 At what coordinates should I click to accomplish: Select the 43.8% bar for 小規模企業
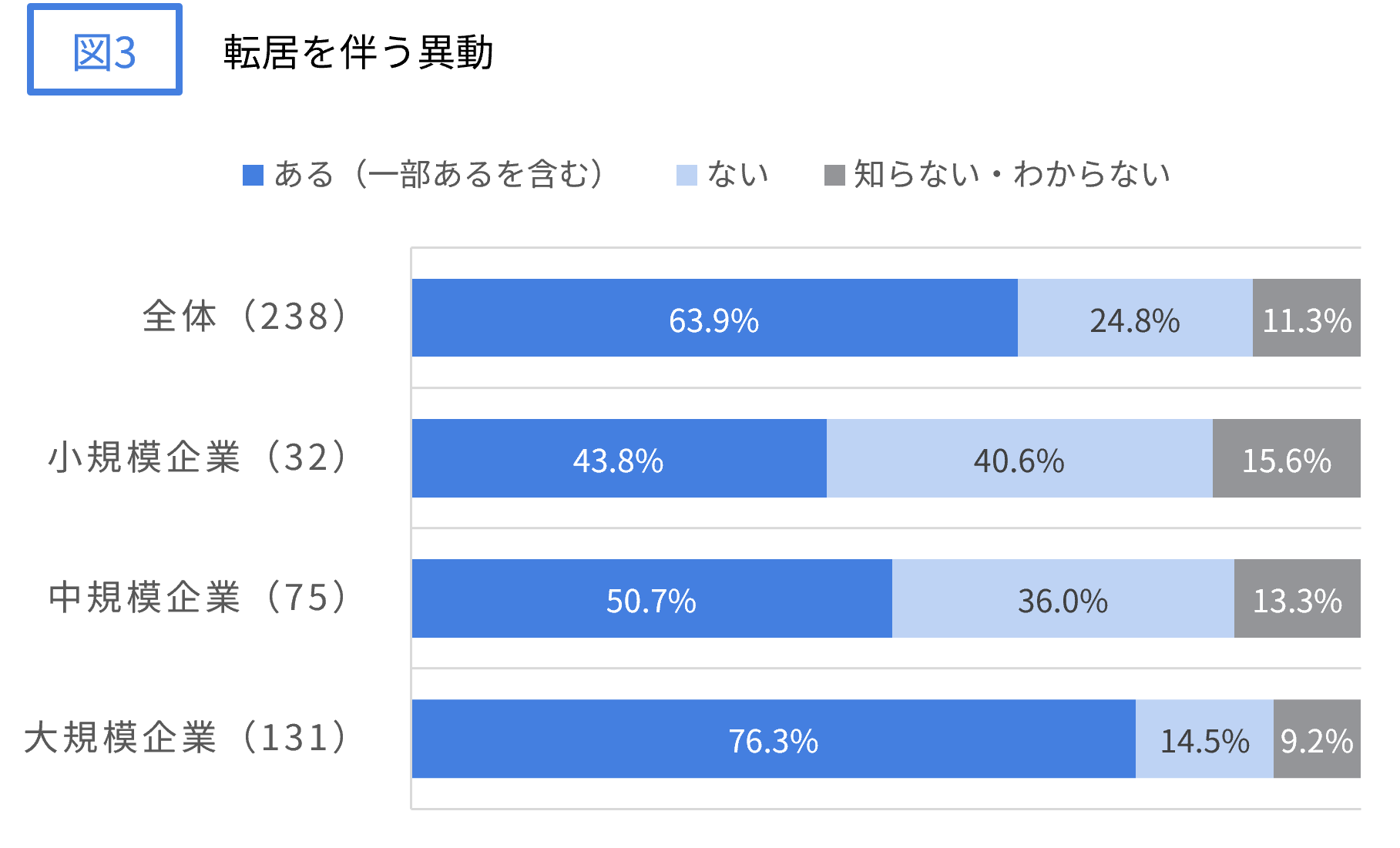619,458
